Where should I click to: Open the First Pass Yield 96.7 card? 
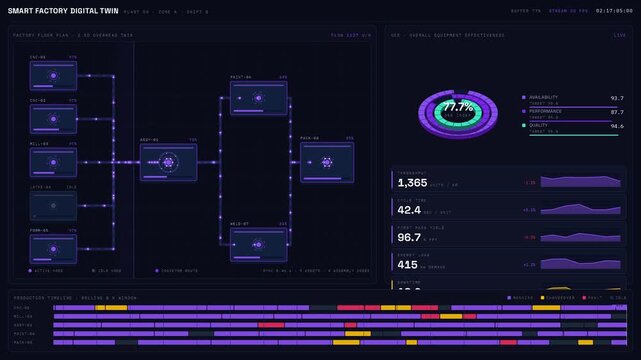coord(509,234)
